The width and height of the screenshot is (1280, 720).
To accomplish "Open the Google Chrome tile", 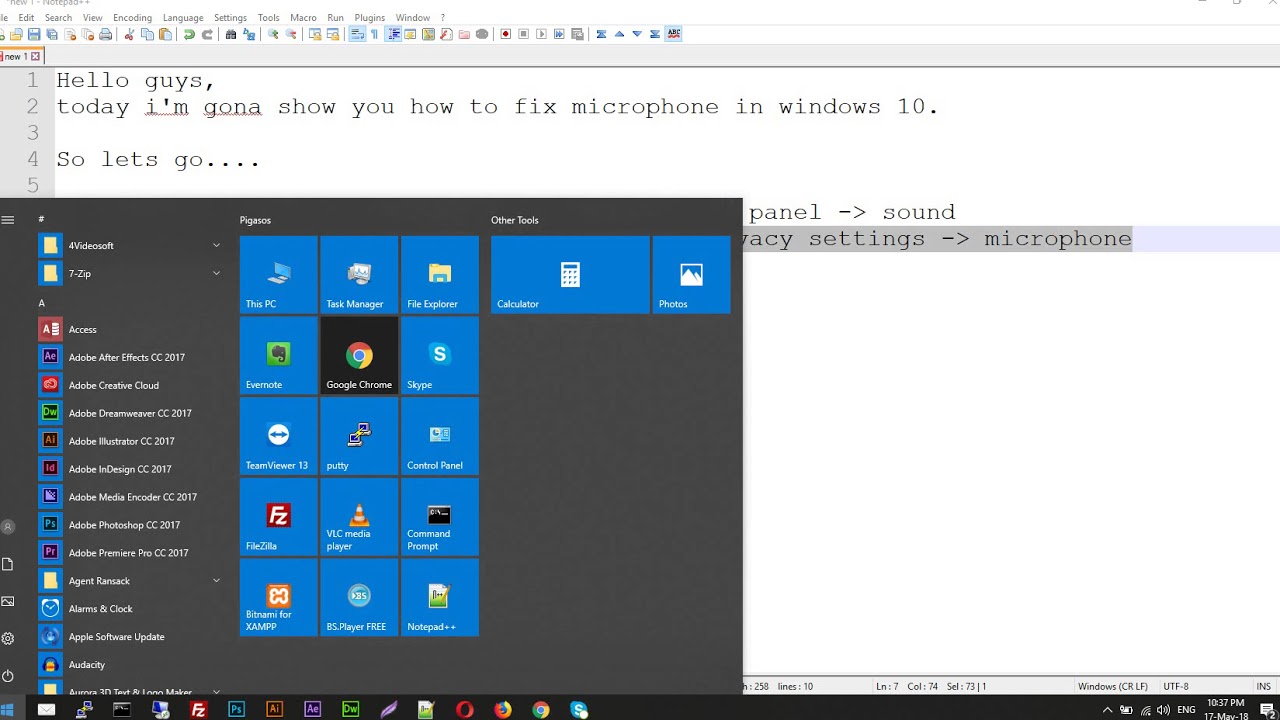I will (359, 355).
